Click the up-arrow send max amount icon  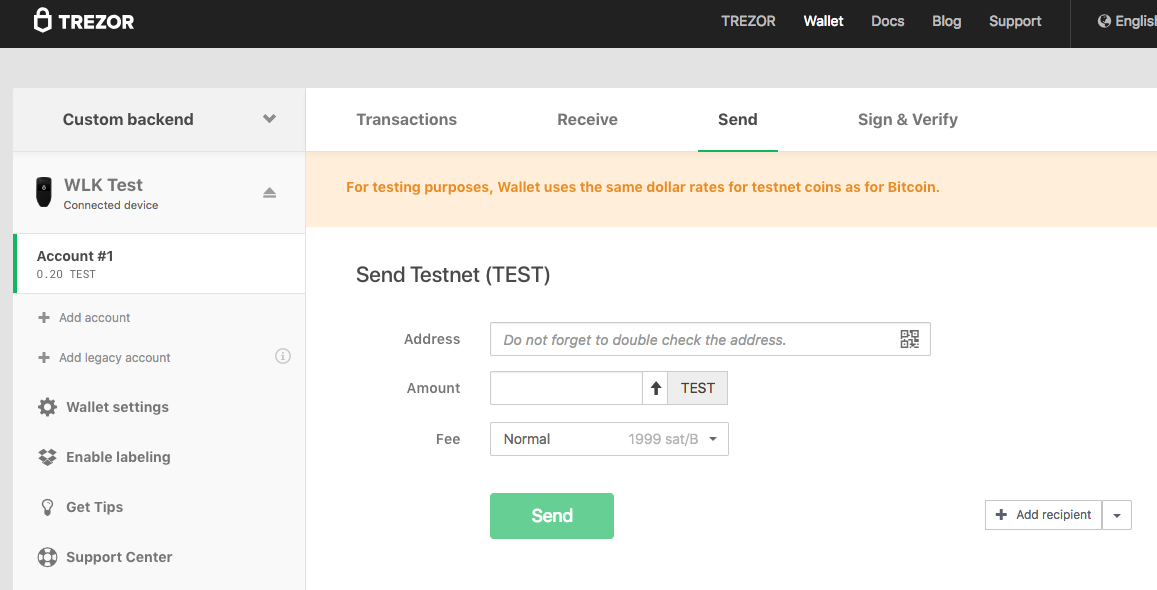tap(656, 388)
